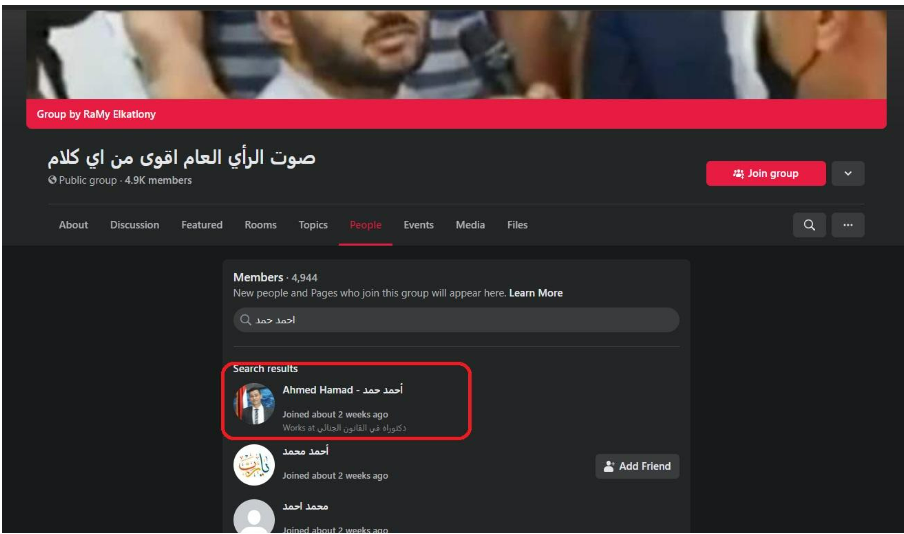Open the three-dots more options button
The height and width of the screenshot is (534, 904).
pos(848,225)
